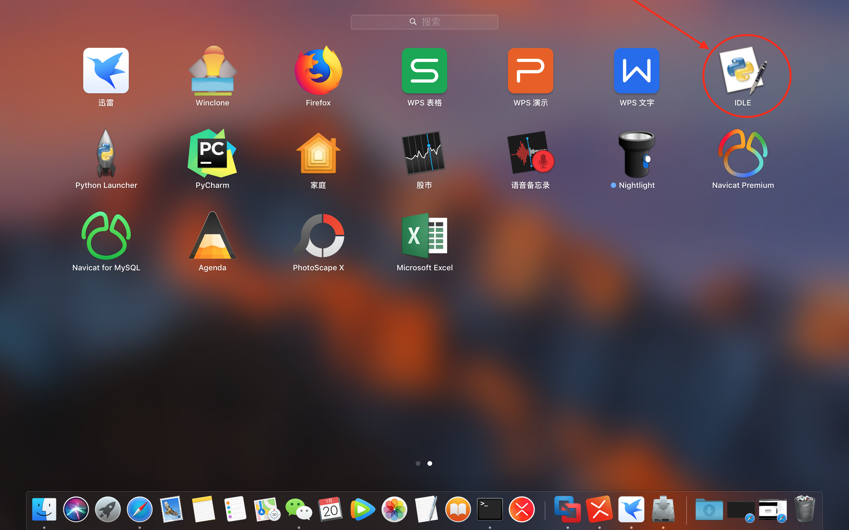
Task: Launch WPS 文字 word processor
Action: 637,71
